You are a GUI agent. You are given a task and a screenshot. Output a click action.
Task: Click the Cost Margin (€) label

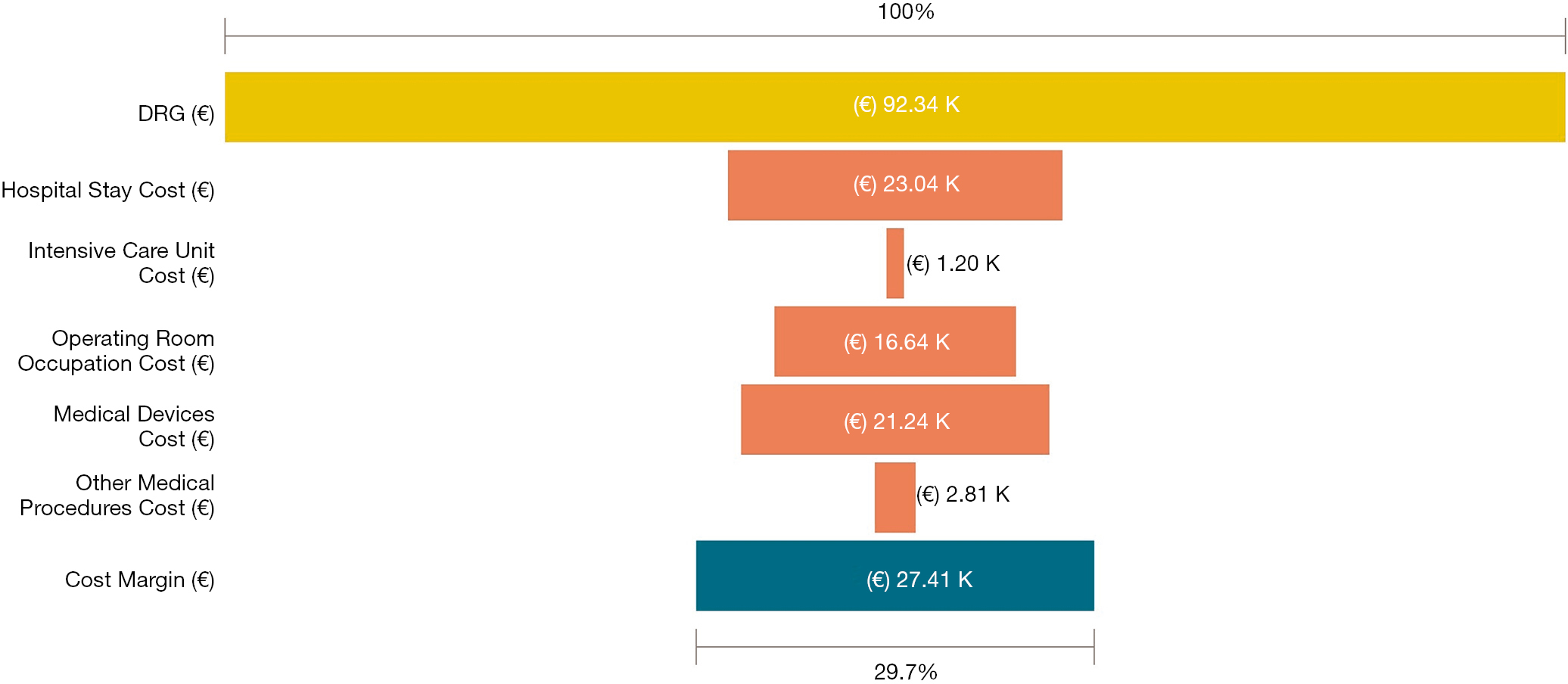(x=140, y=580)
